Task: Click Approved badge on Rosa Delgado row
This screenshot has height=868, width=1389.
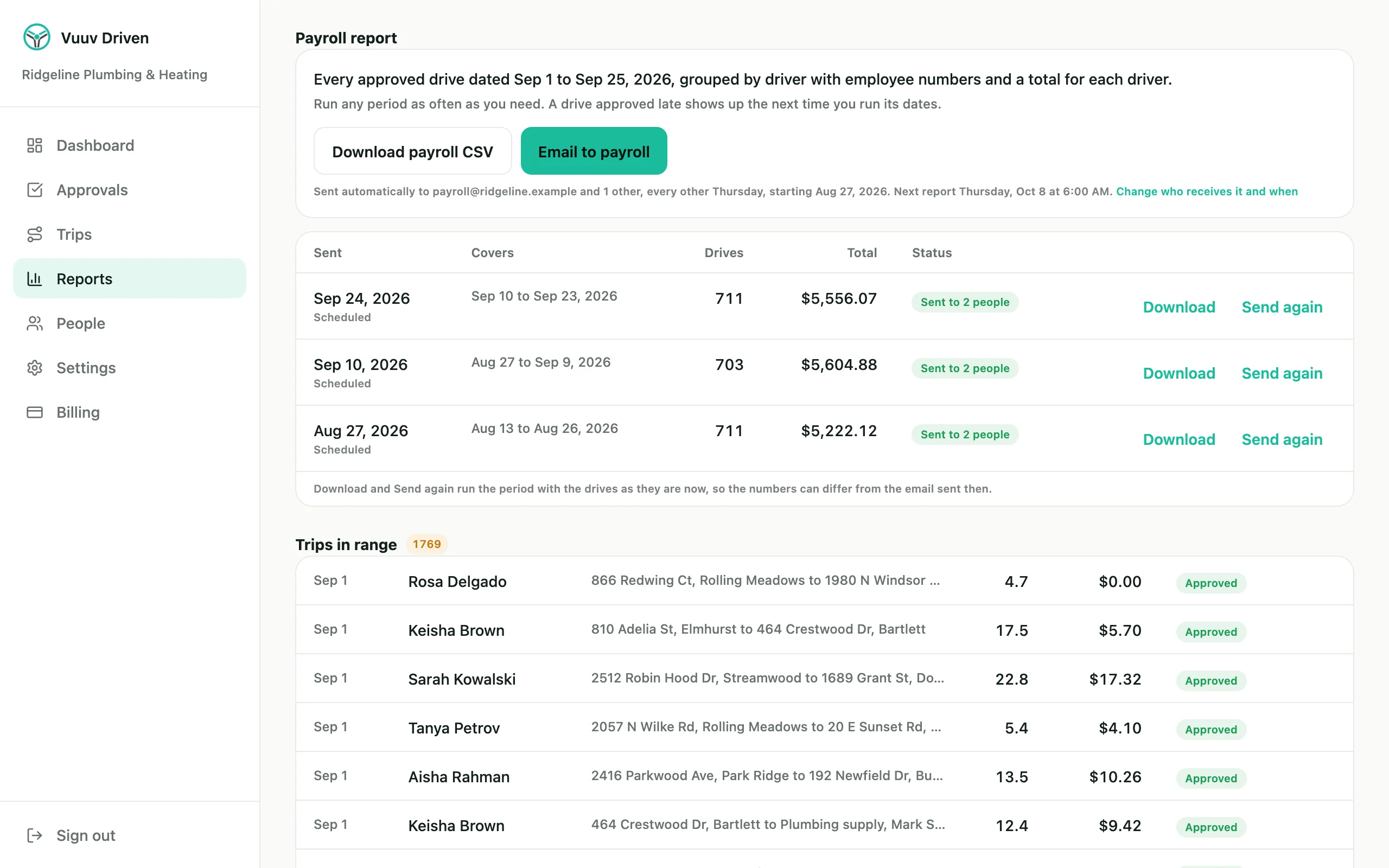Action: click(x=1210, y=583)
